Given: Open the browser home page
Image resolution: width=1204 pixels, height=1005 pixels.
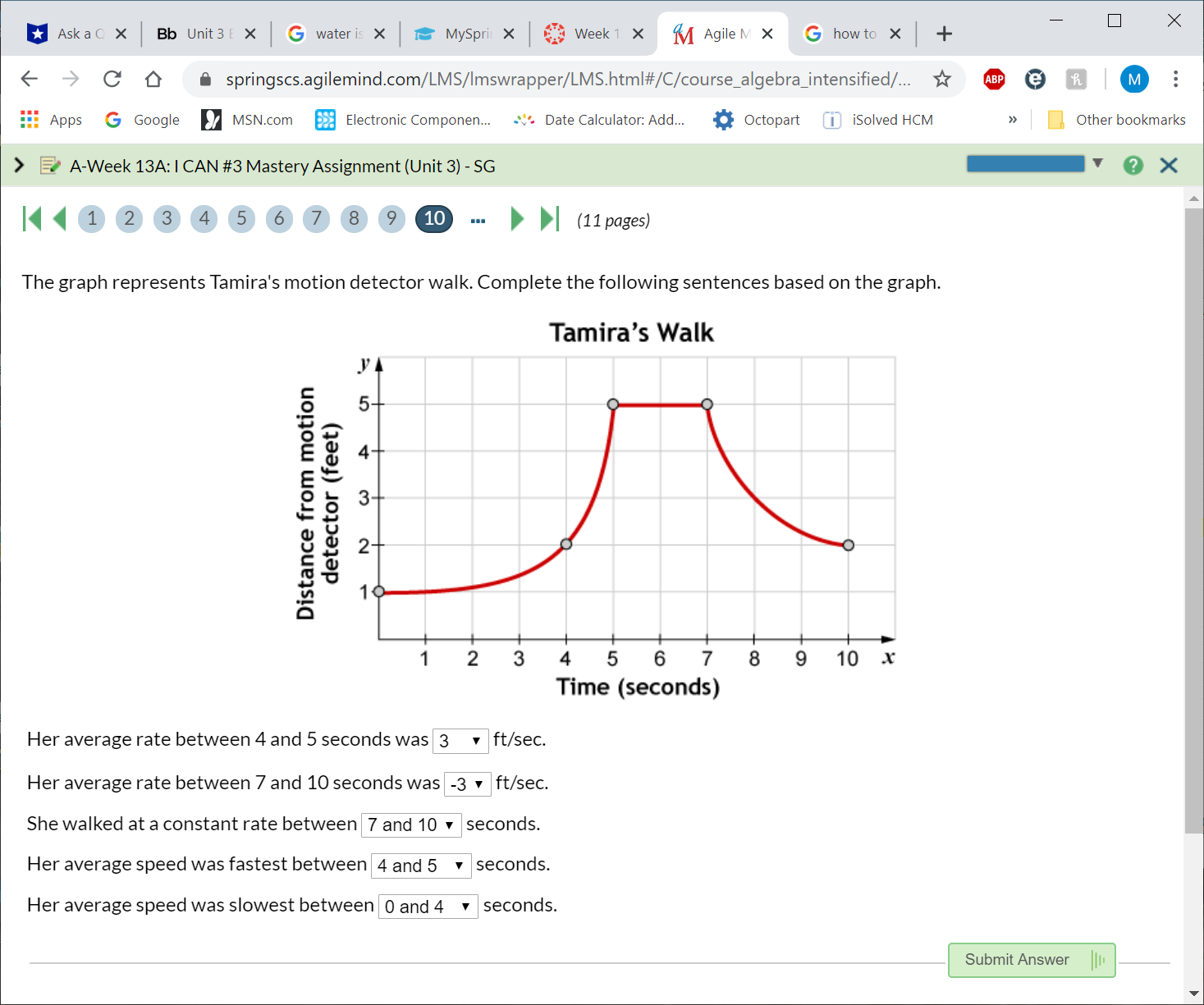Looking at the screenshot, I should click(153, 79).
